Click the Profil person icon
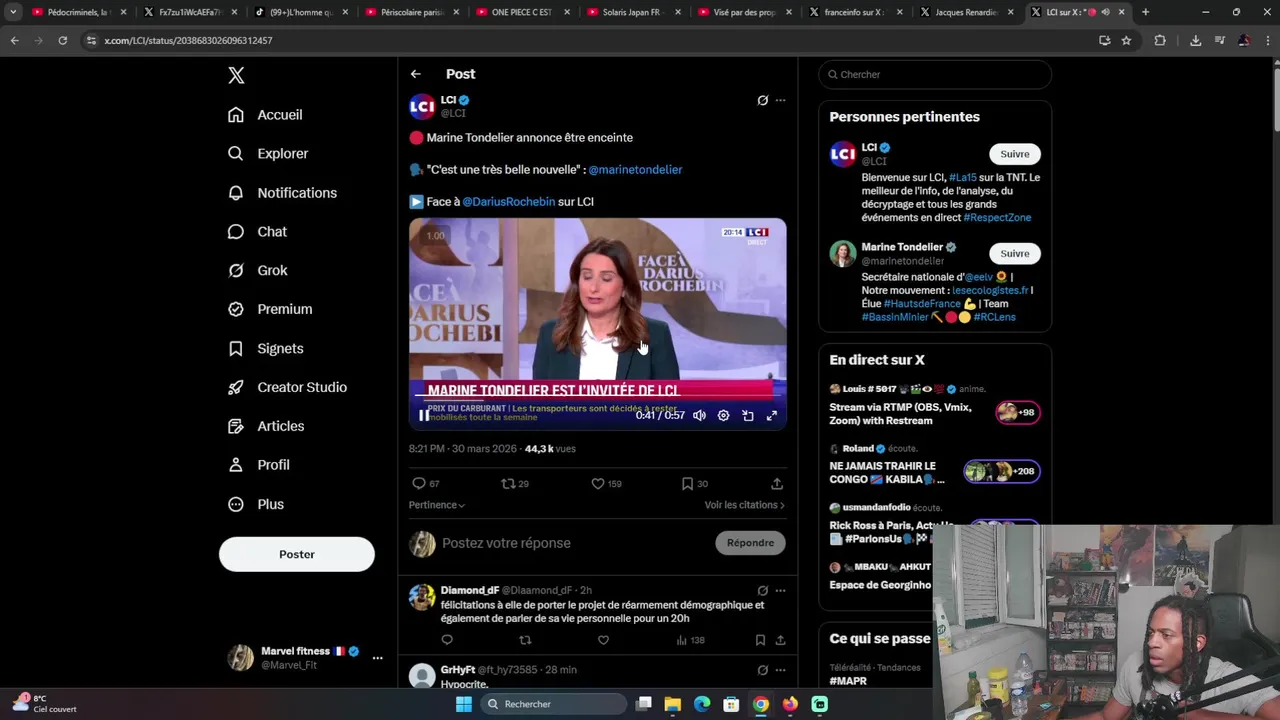1280x720 pixels. (236, 465)
